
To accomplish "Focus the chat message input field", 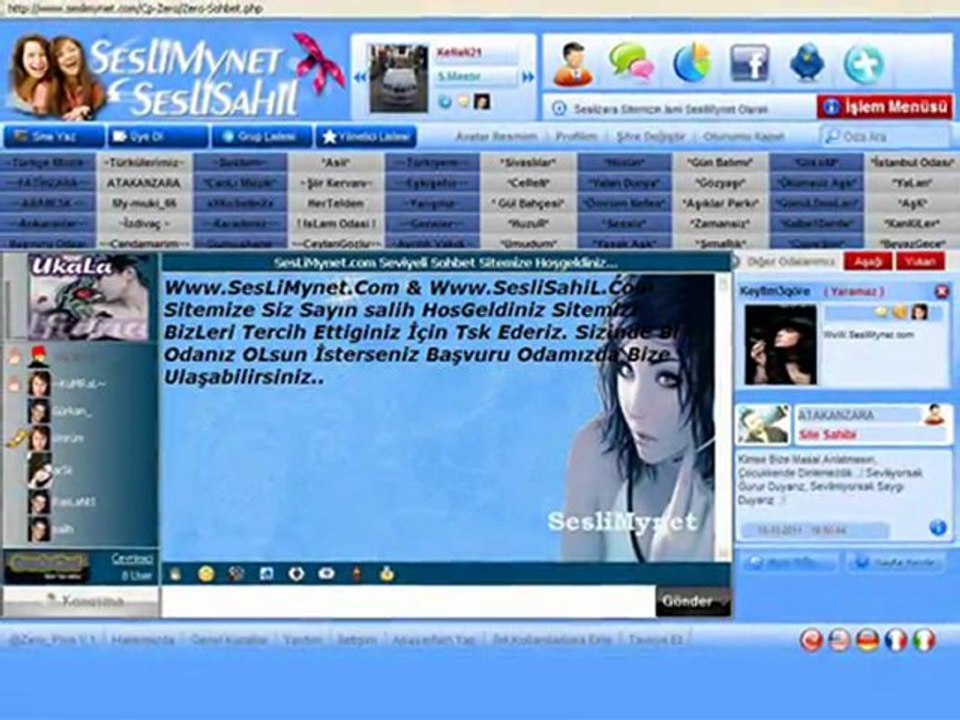I will click(408, 601).
